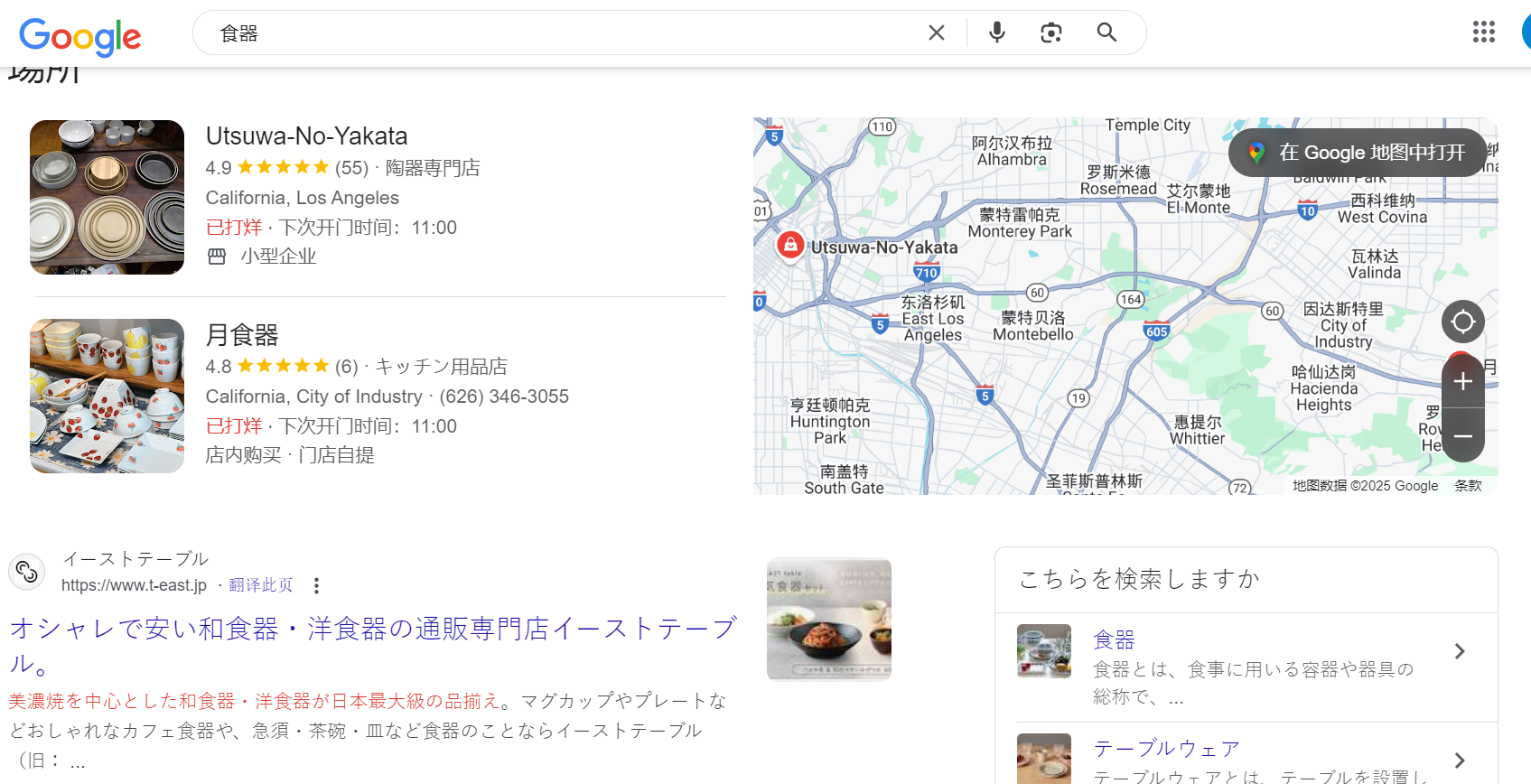Image resolution: width=1531 pixels, height=784 pixels.
Task: Click the Interstate 710 shield on map
Action: (927, 271)
